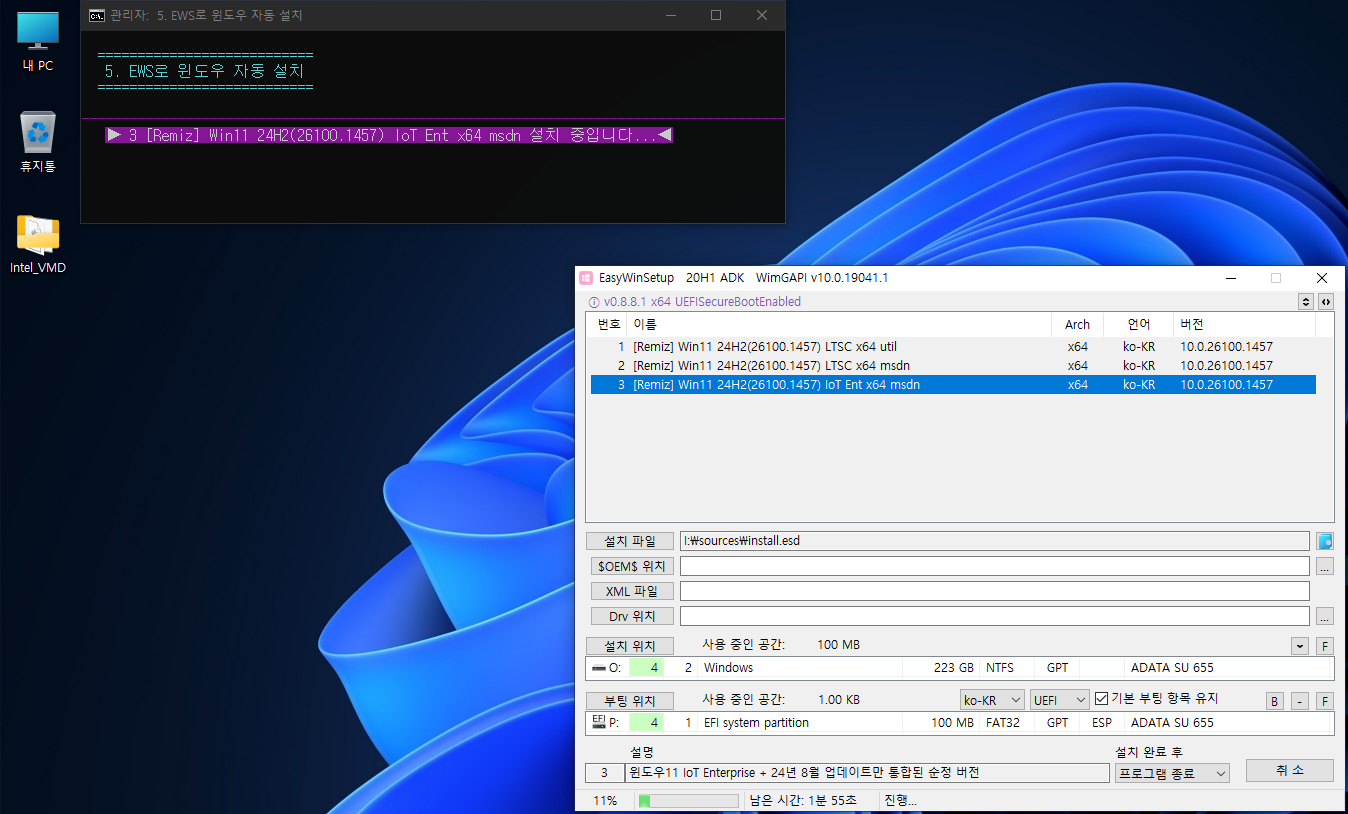Expand the small arrow dropdown by install location

coord(1299,646)
